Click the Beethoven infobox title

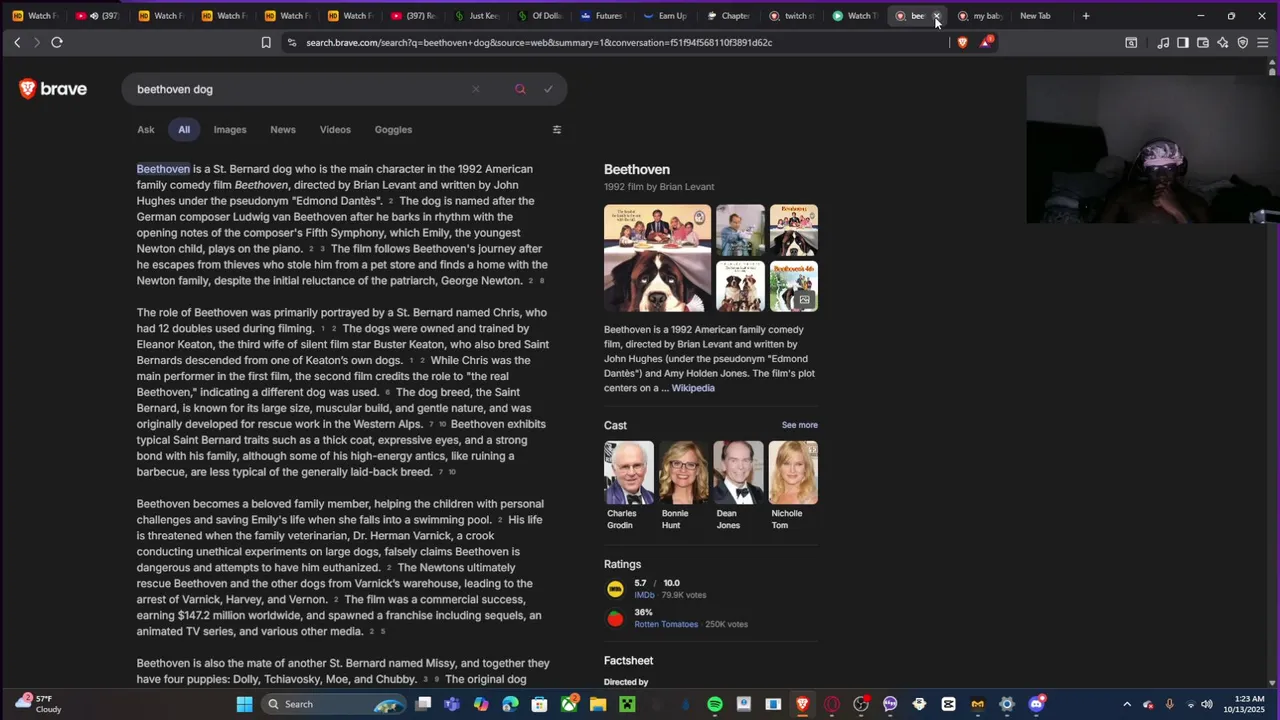pos(637,169)
